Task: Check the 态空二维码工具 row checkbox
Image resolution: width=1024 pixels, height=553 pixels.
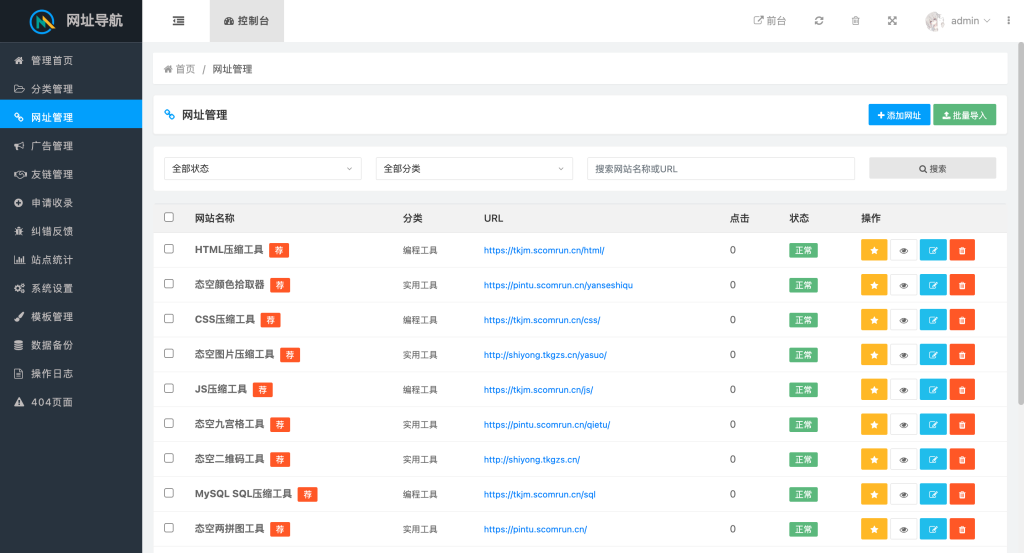Action: (x=169, y=458)
